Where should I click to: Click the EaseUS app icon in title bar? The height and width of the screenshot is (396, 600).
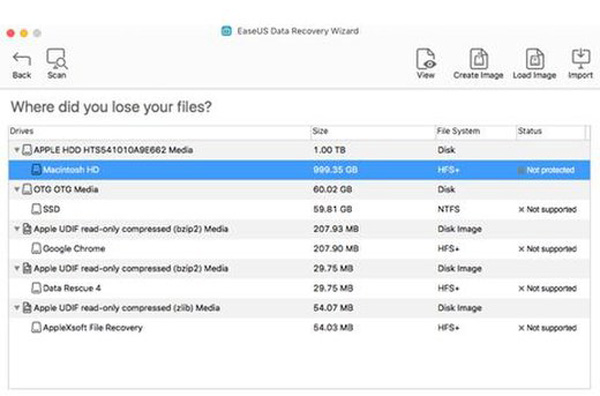227,31
